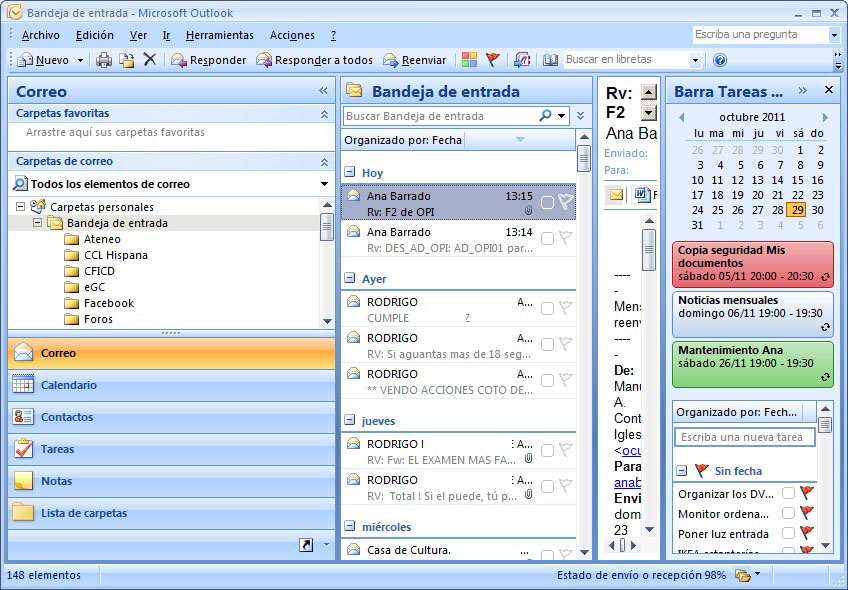
Task: Click the Shortcuts arrow icon at pane bottom
Action: [x=306, y=545]
